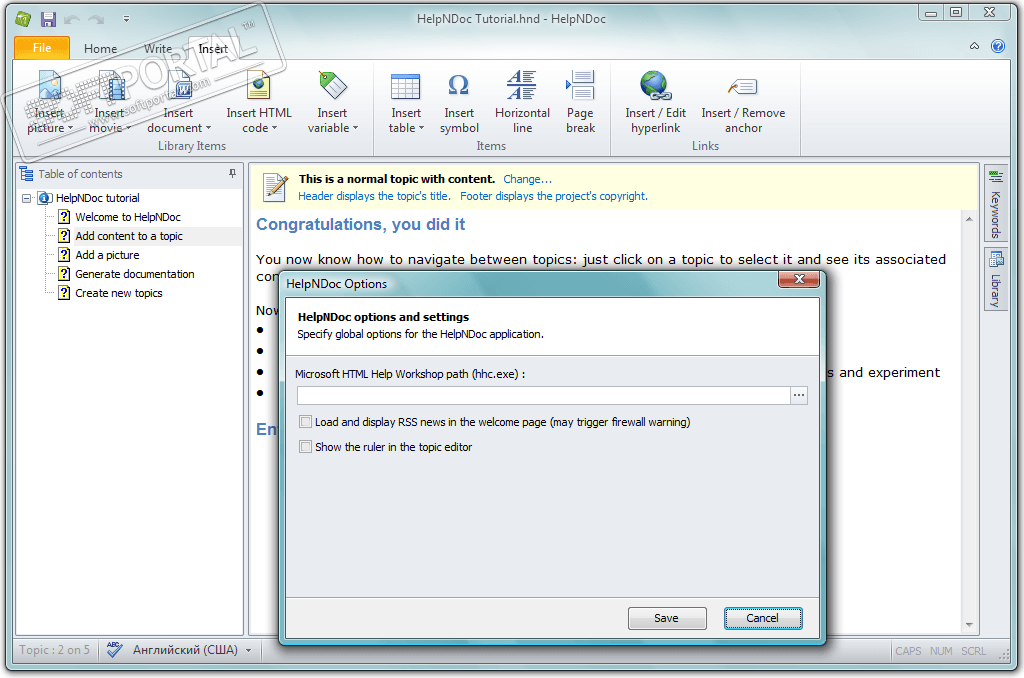Image resolution: width=1024 pixels, height=678 pixels.
Task: Click the Save button in options dialog
Action: tap(667, 618)
